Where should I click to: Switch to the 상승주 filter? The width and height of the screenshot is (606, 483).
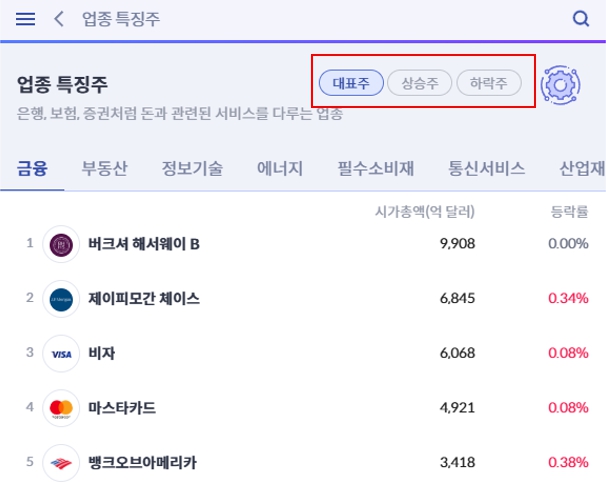[x=420, y=84]
